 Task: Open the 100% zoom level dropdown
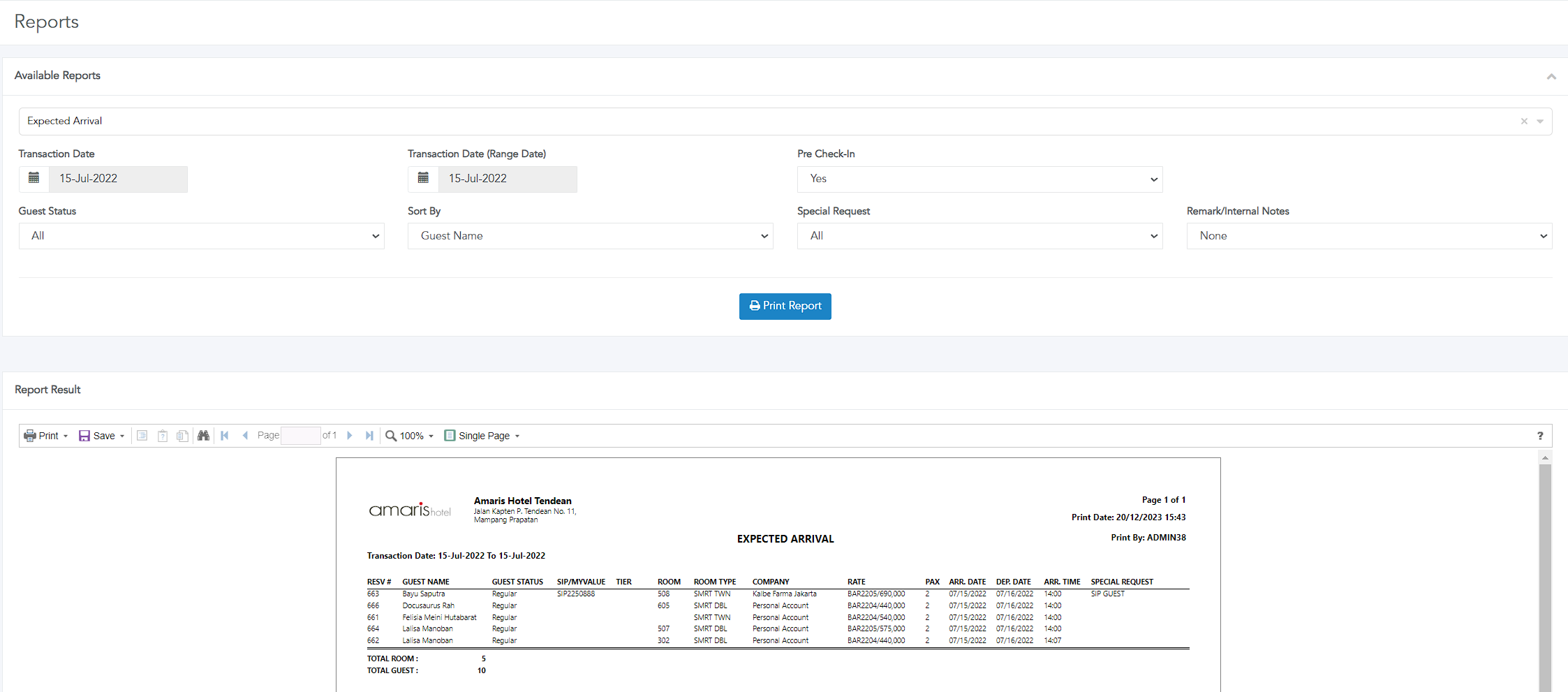[417, 436]
